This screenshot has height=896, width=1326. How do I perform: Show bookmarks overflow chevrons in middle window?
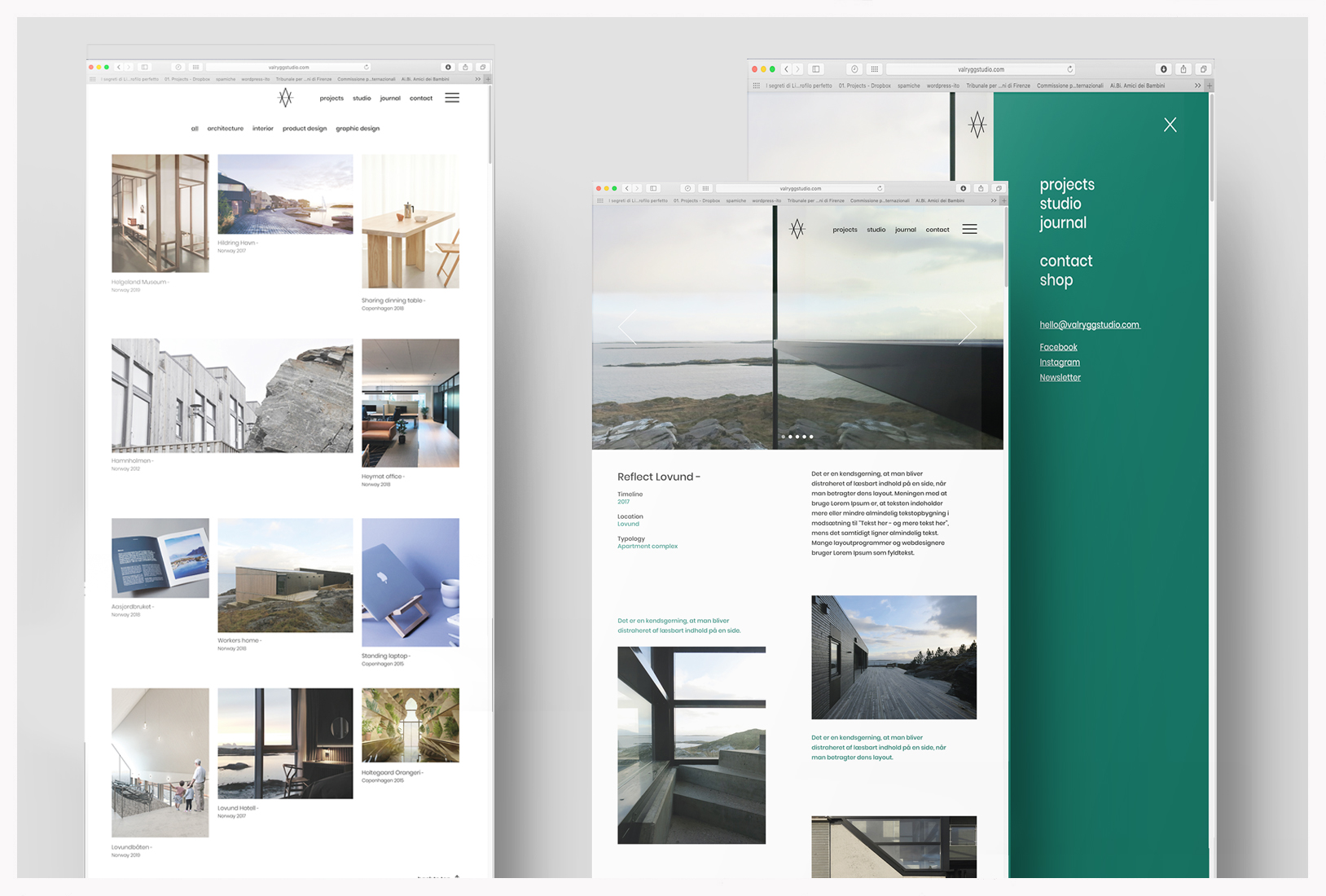(994, 200)
